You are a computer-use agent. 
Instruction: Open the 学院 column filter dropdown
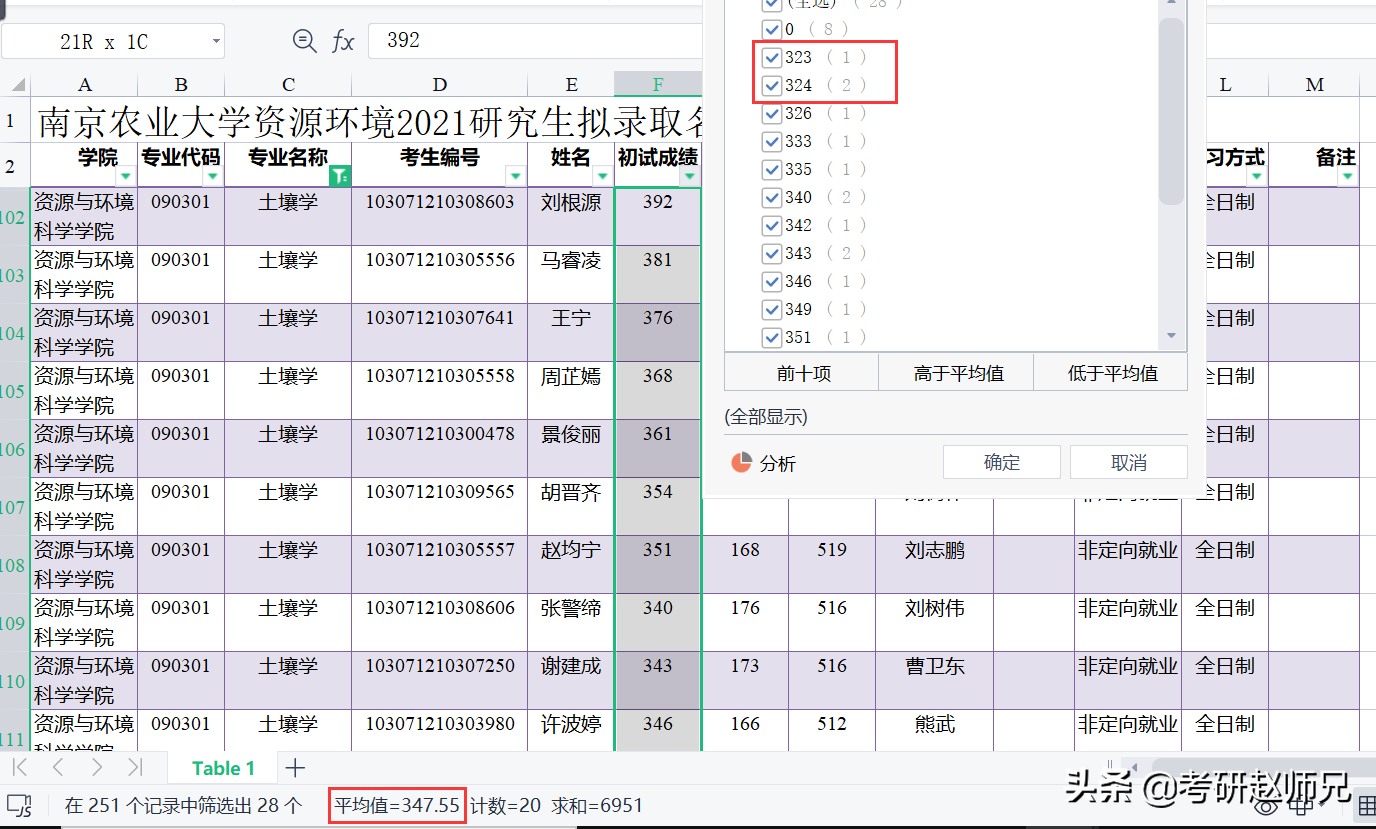127,176
